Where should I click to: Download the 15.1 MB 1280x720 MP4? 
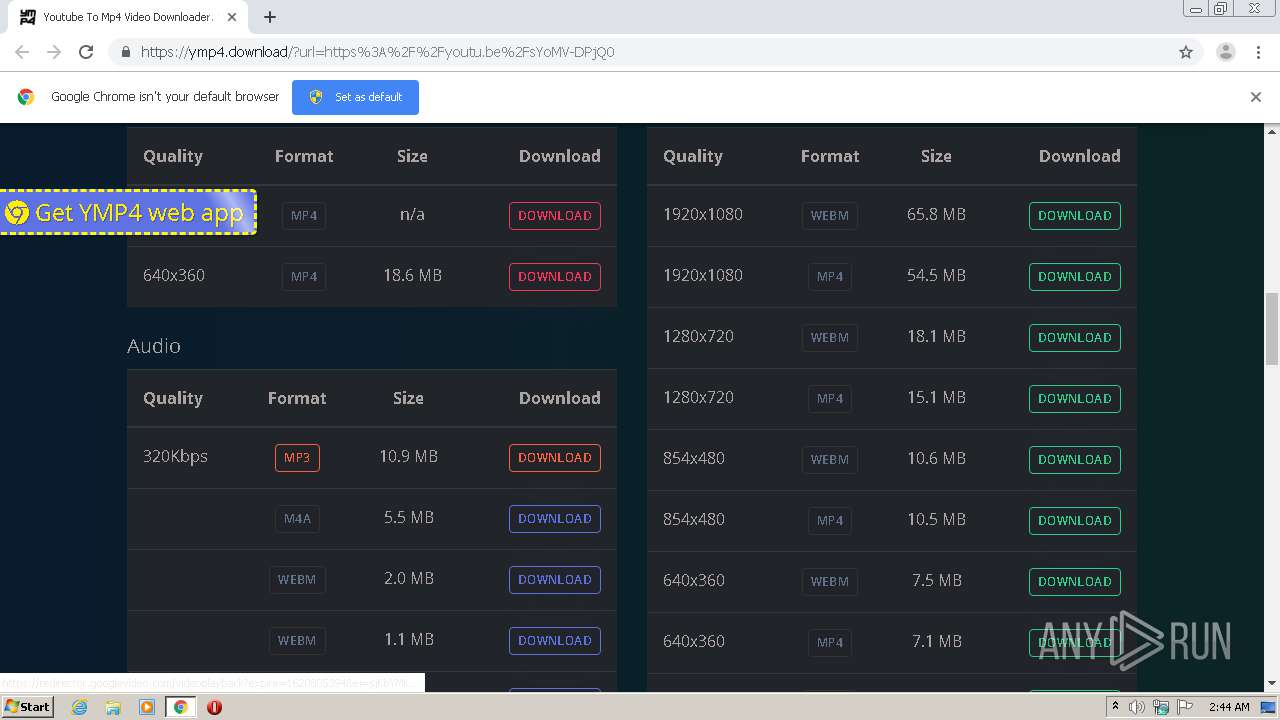pyautogui.click(x=1075, y=399)
